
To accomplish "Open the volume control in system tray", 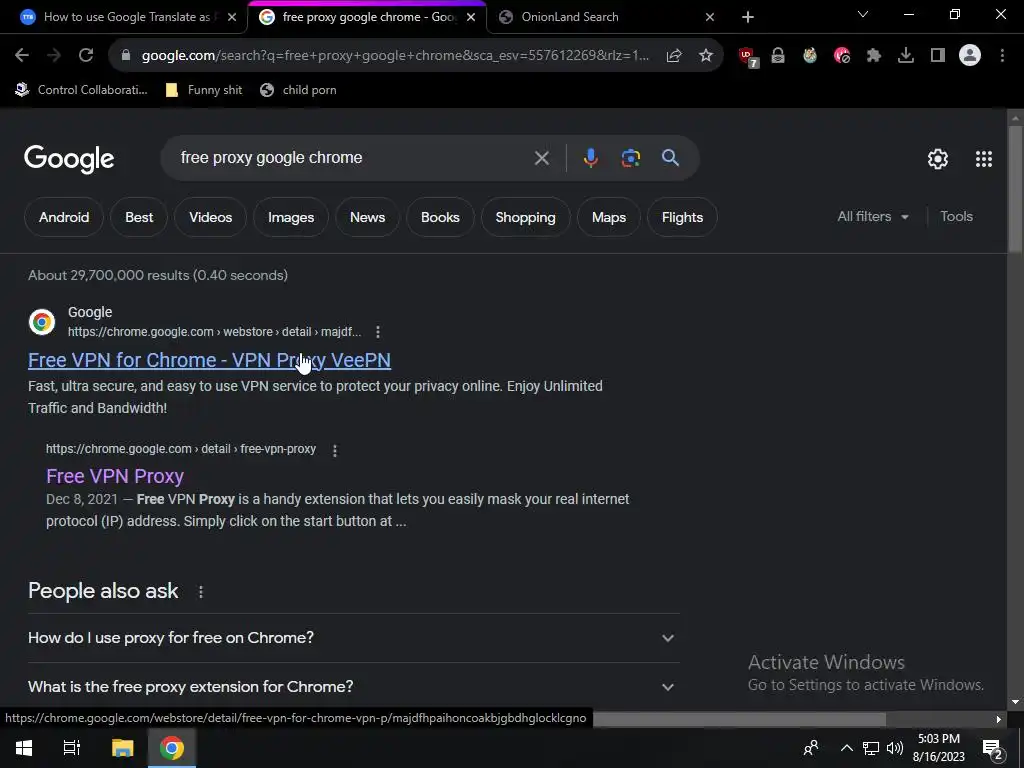I will [895, 748].
